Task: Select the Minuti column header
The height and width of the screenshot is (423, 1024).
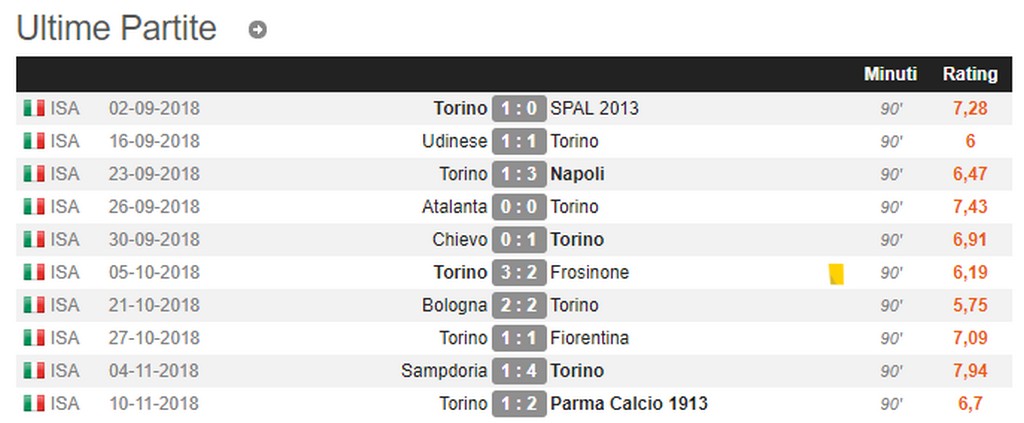Action: (x=890, y=74)
